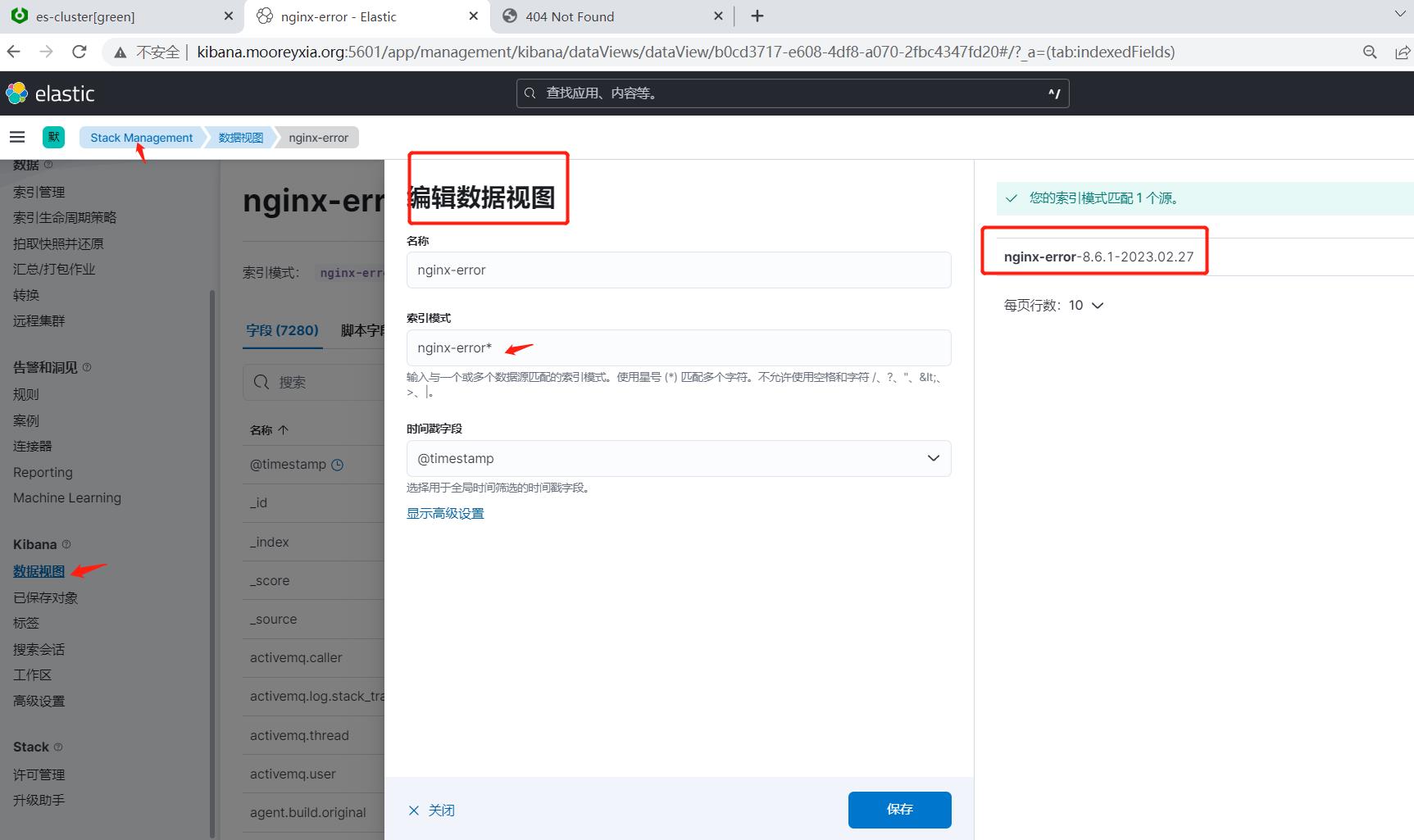1414x840 pixels.
Task: Click the X icon beside 关闭
Action: pos(414,810)
